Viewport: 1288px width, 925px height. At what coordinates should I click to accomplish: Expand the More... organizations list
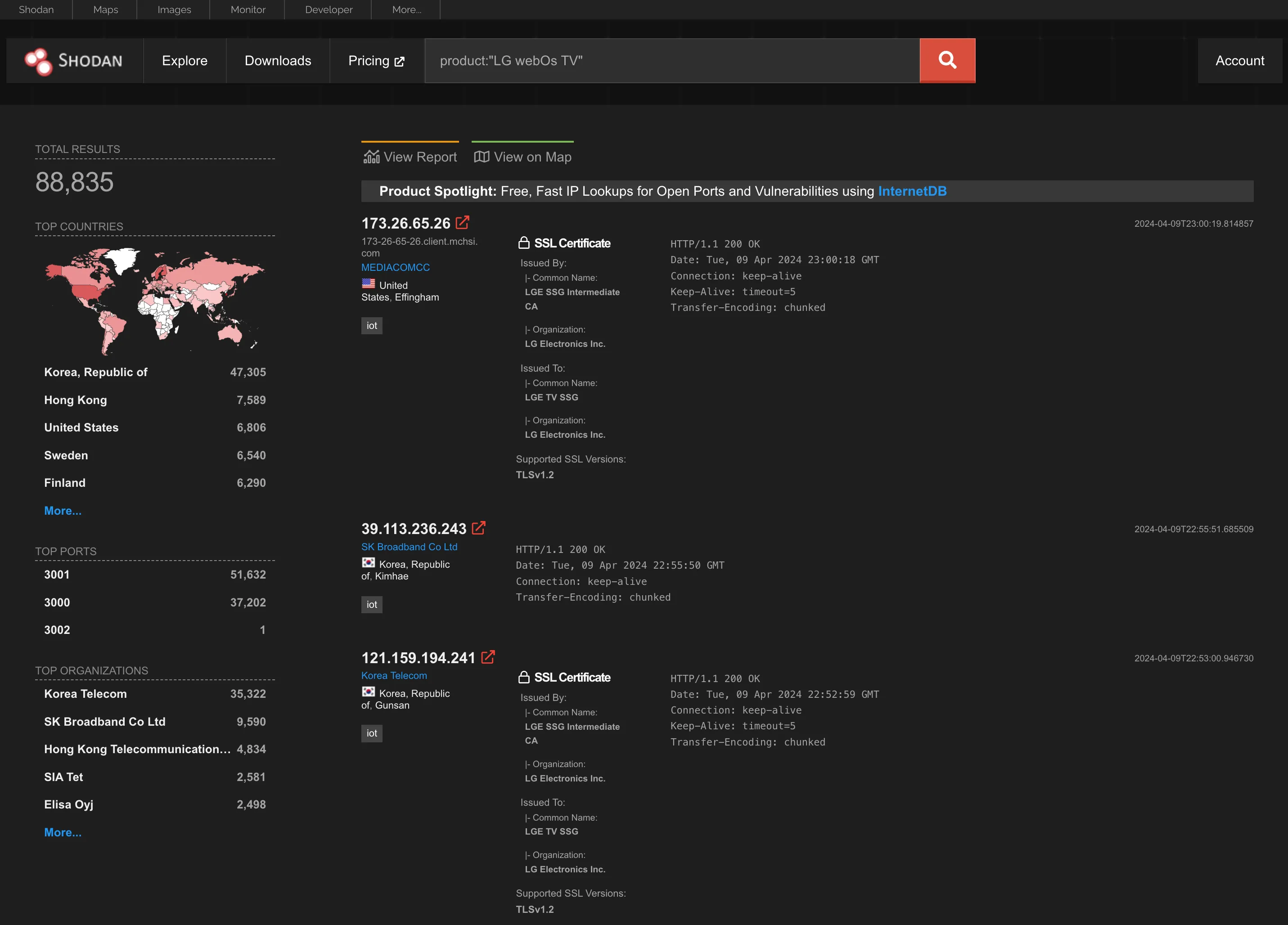click(x=63, y=831)
